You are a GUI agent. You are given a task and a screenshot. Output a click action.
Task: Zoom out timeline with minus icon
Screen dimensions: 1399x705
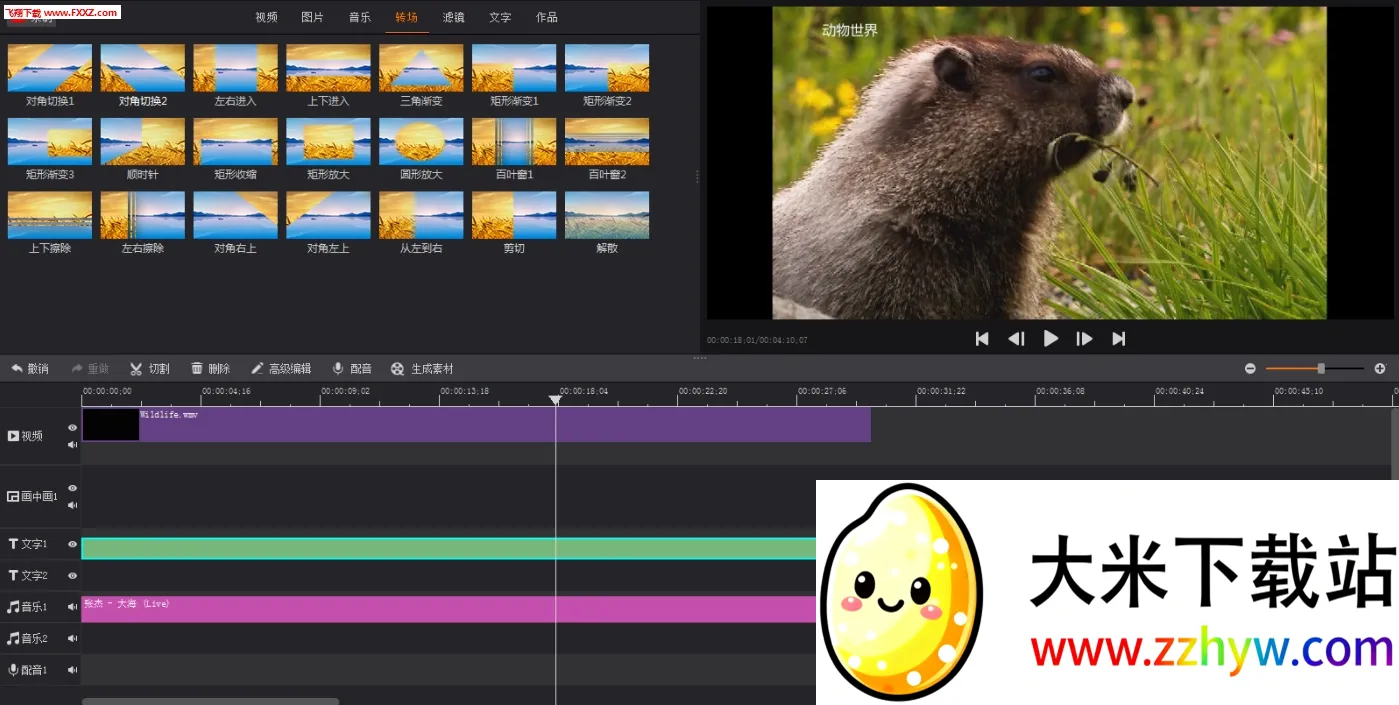1250,369
